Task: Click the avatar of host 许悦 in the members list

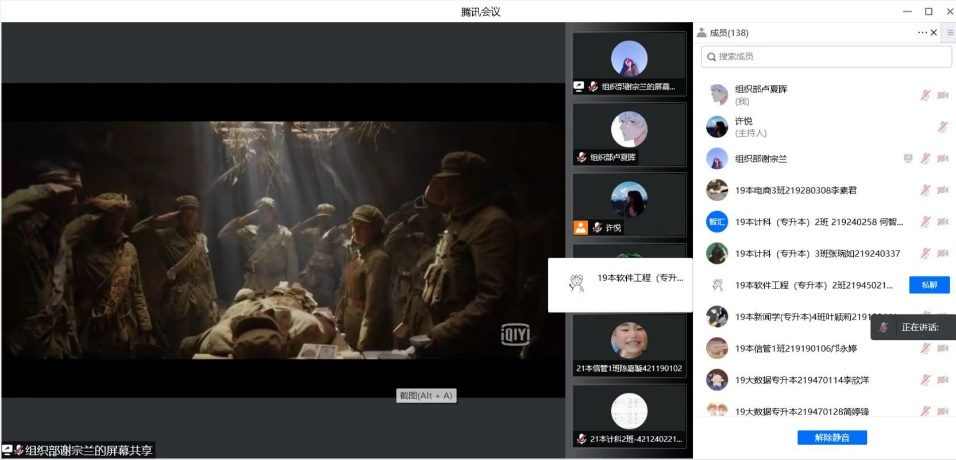Action: coord(717,126)
